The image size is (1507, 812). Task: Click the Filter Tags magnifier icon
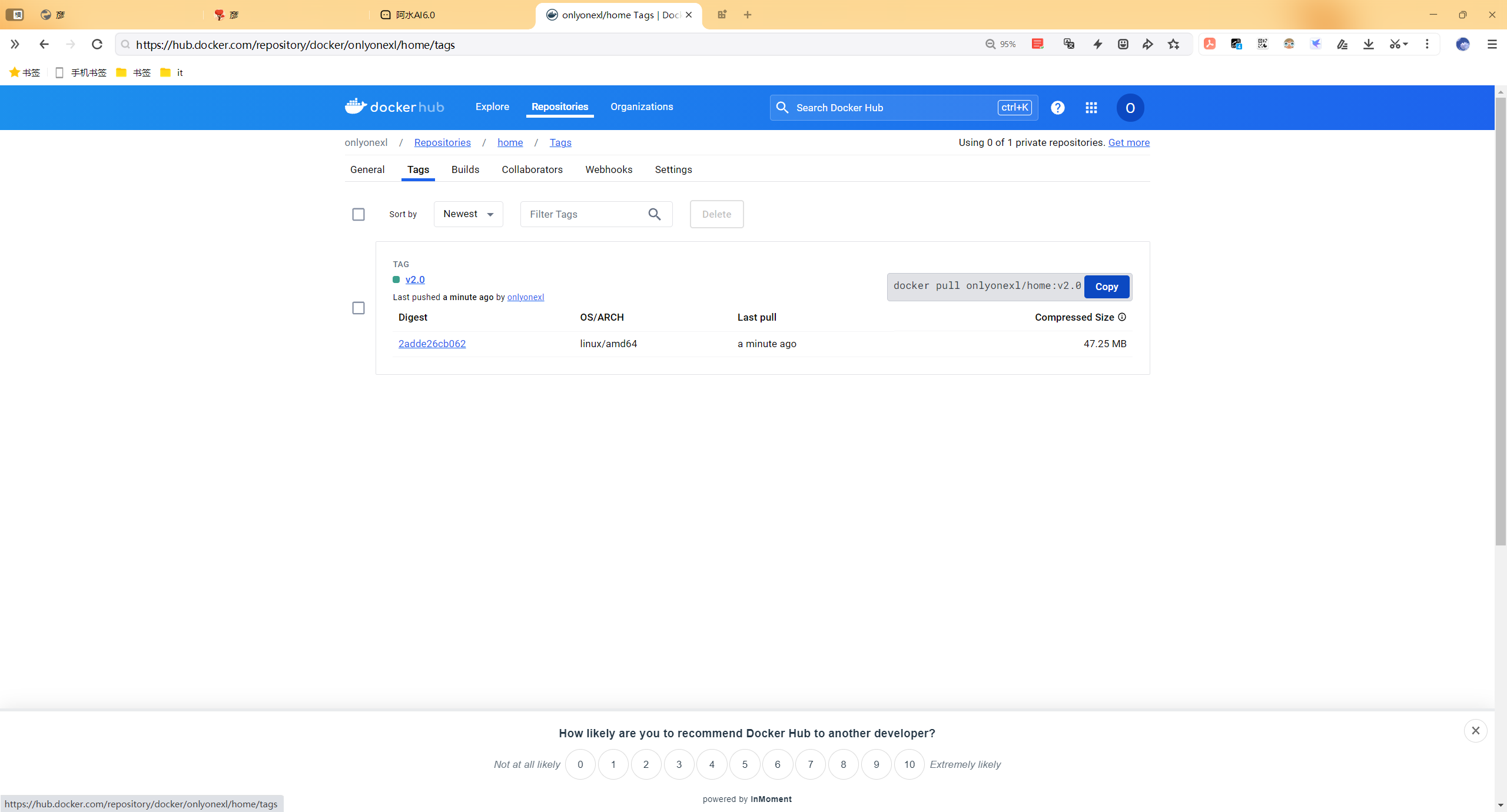click(655, 214)
